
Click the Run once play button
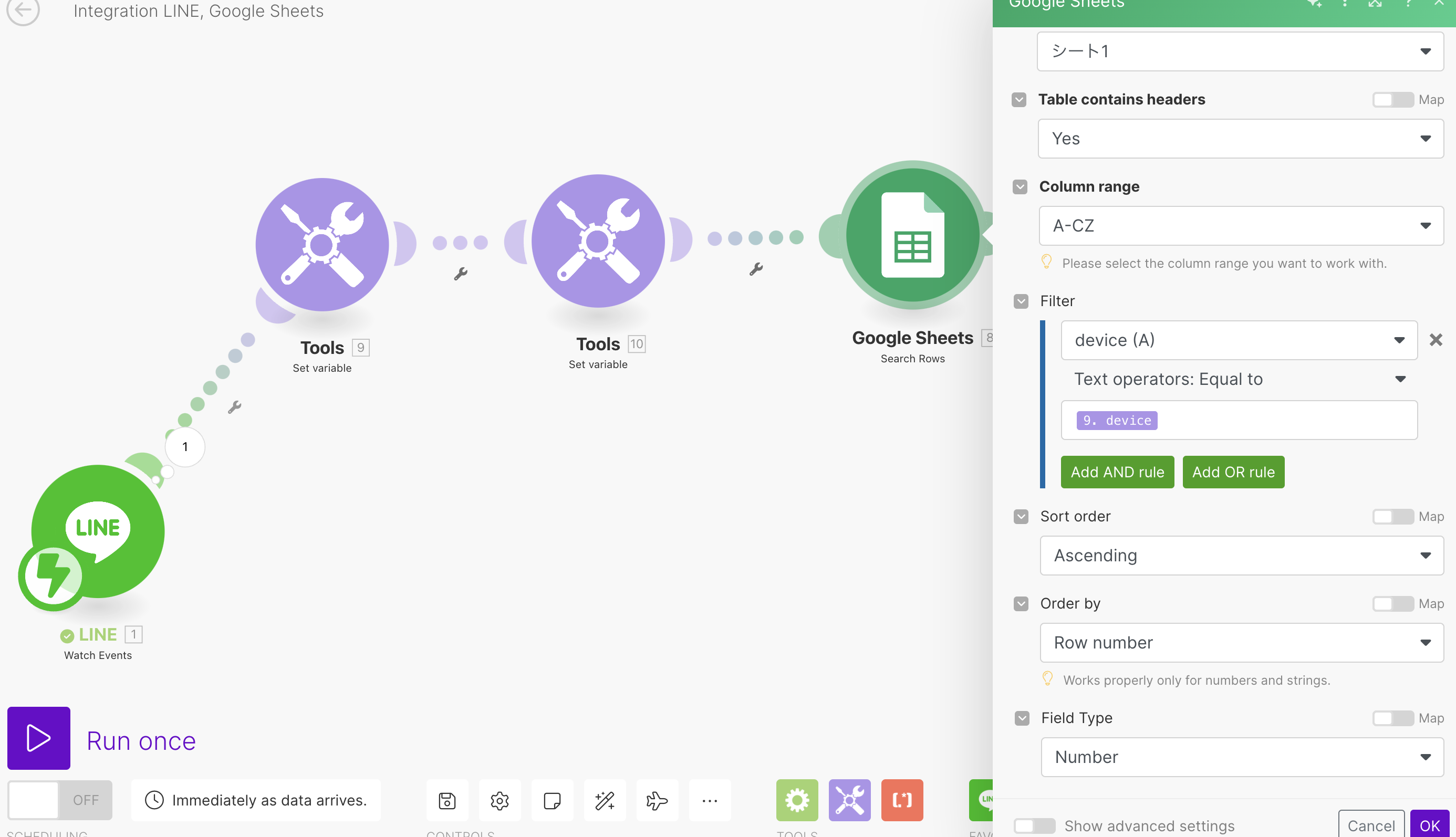(38, 738)
